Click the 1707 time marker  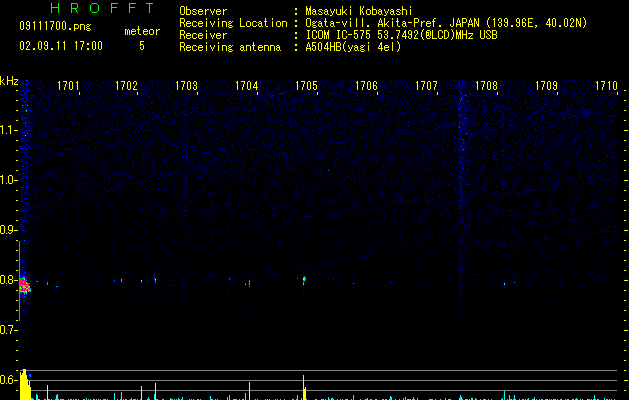426,86
